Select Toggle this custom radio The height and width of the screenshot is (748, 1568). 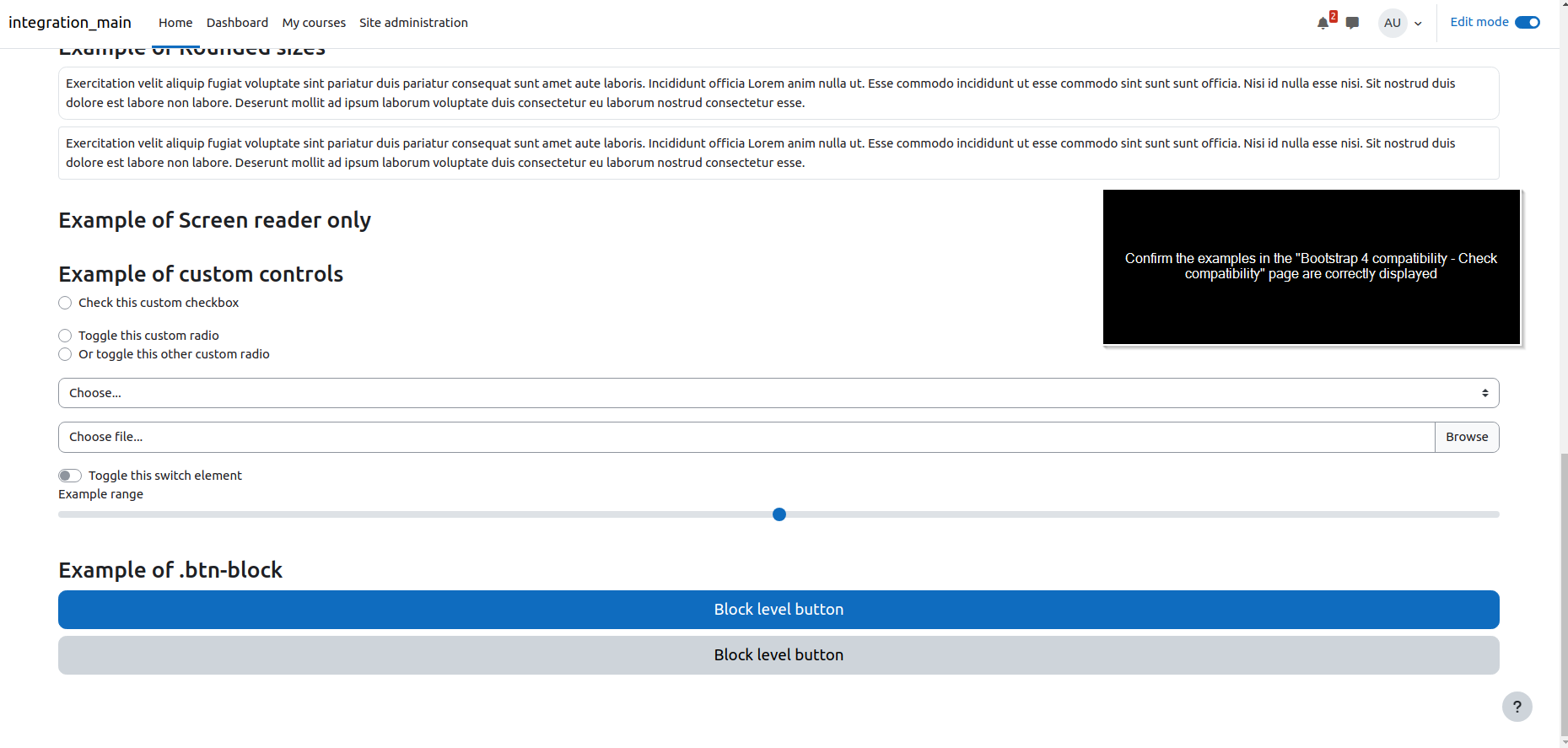tap(65, 336)
